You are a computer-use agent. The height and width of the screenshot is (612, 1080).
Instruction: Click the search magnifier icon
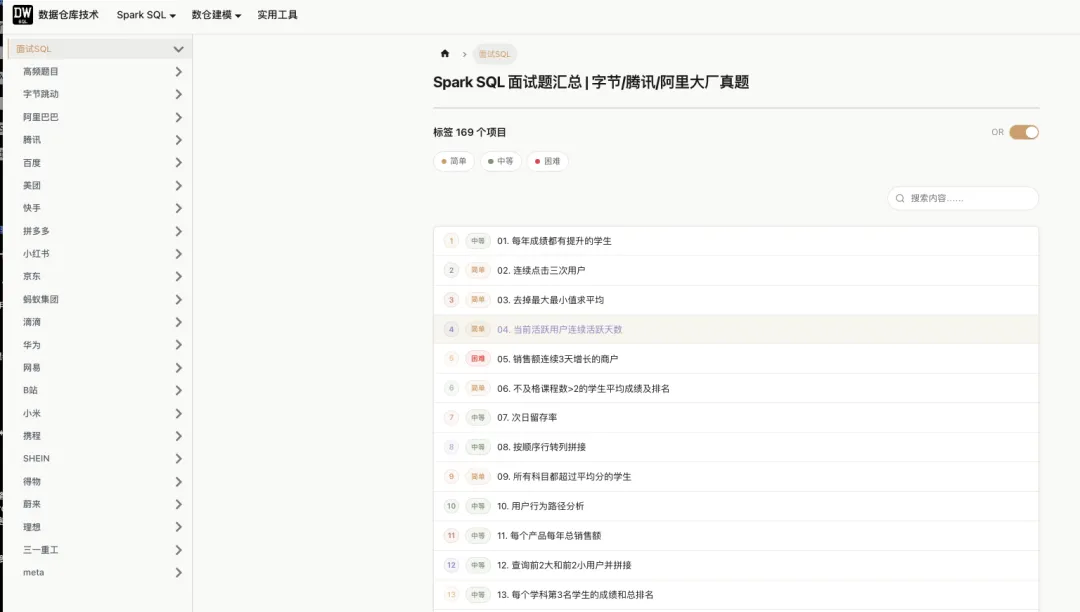tap(900, 198)
